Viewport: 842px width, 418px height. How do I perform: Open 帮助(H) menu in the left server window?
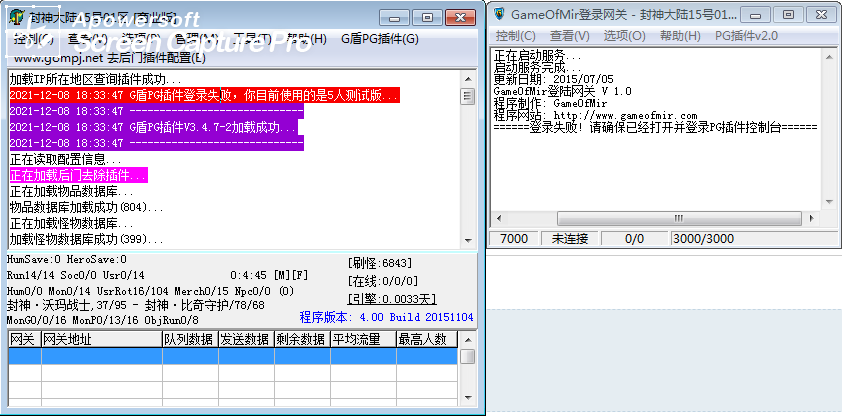[307, 39]
